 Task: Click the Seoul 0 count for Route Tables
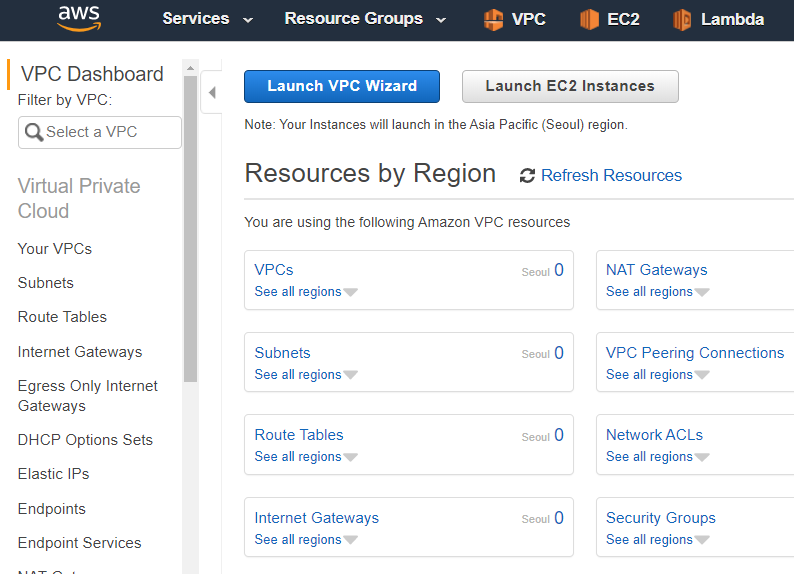[x=542, y=435]
